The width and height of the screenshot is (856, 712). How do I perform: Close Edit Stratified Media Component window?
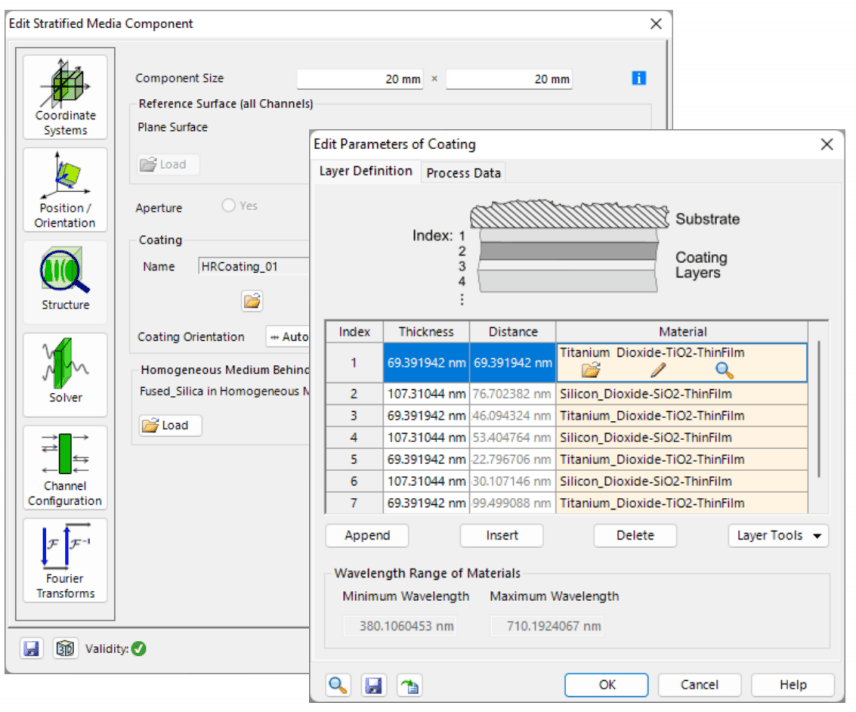656,23
